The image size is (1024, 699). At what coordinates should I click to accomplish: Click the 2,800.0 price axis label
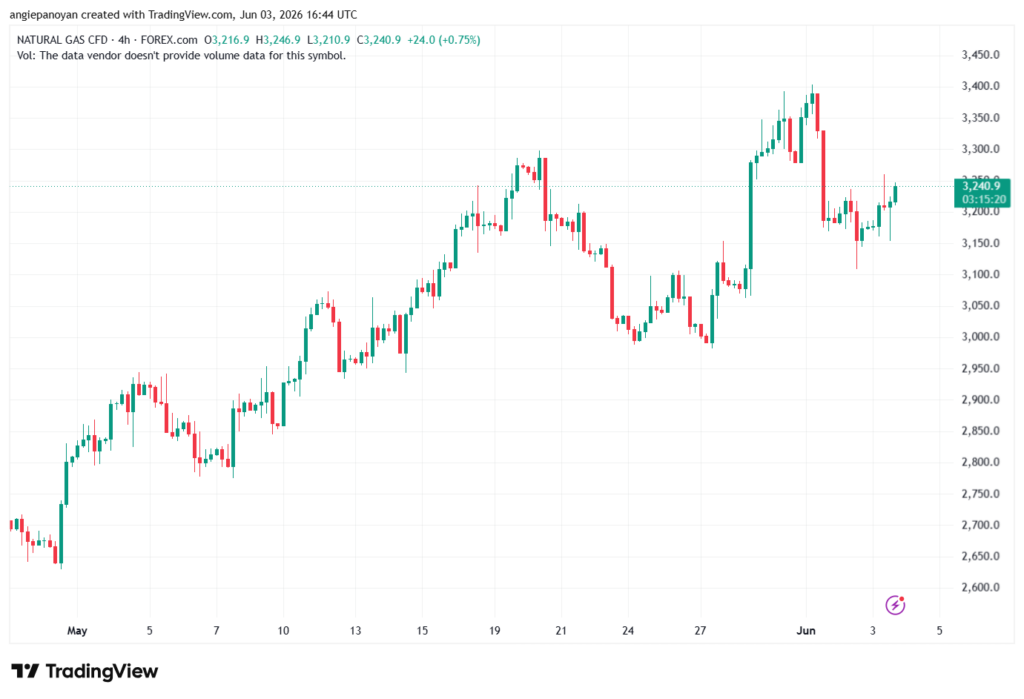click(x=980, y=462)
